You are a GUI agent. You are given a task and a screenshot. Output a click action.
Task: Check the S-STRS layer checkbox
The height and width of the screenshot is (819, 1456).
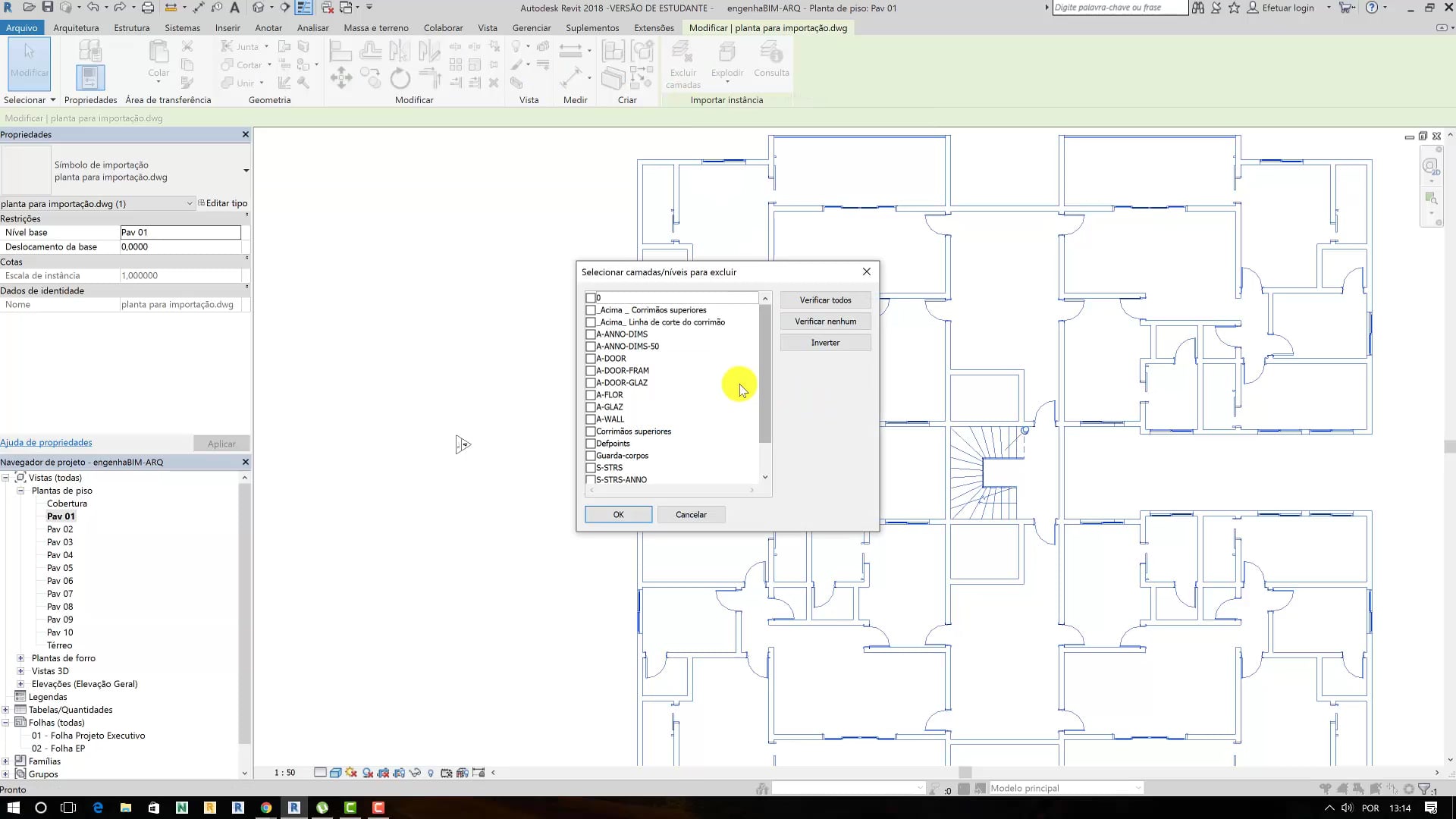[591, 468]
